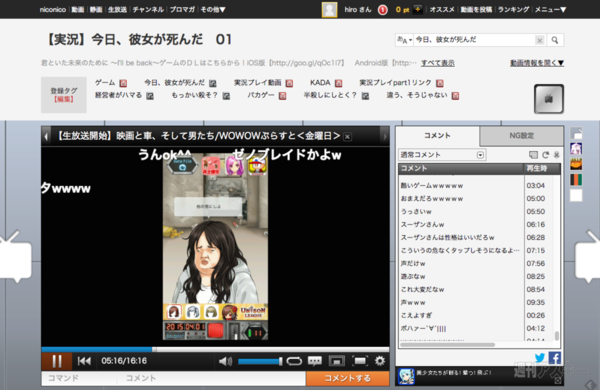Open dictionary icon beside KADA tag

click(338, 83)
